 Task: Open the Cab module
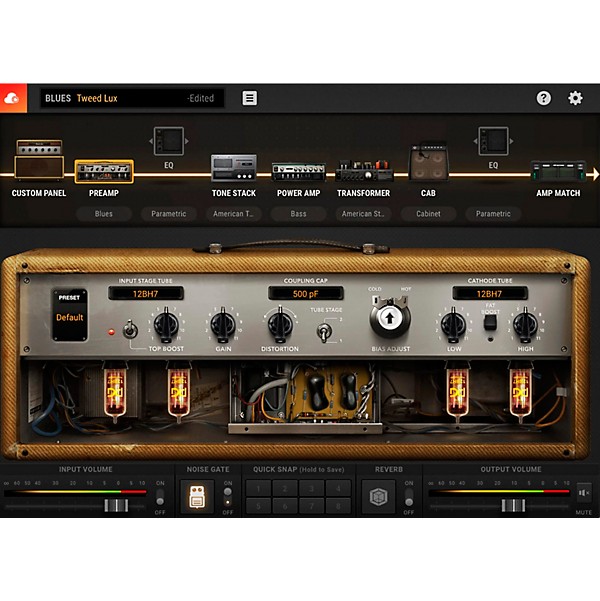(x=428, y=164)
